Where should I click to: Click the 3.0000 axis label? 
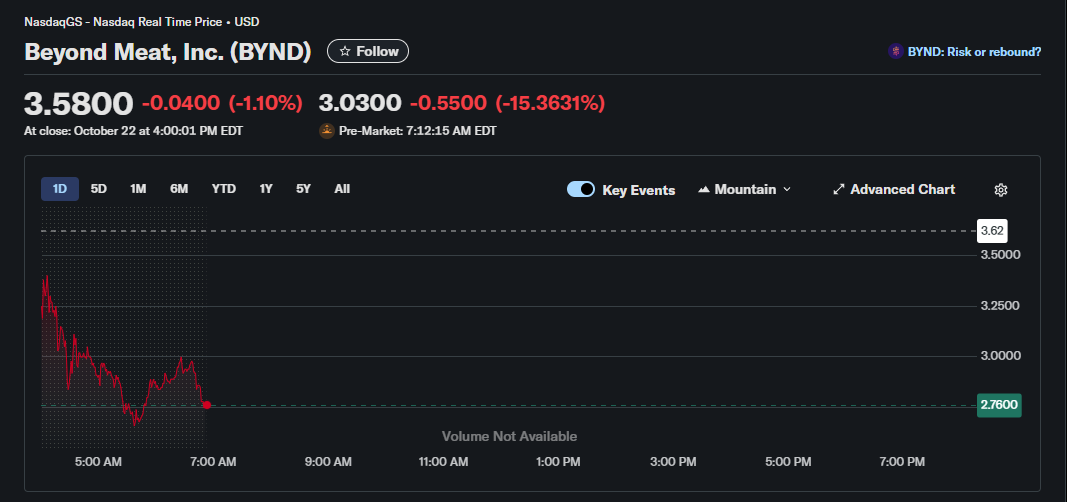tap(1000, 356)
